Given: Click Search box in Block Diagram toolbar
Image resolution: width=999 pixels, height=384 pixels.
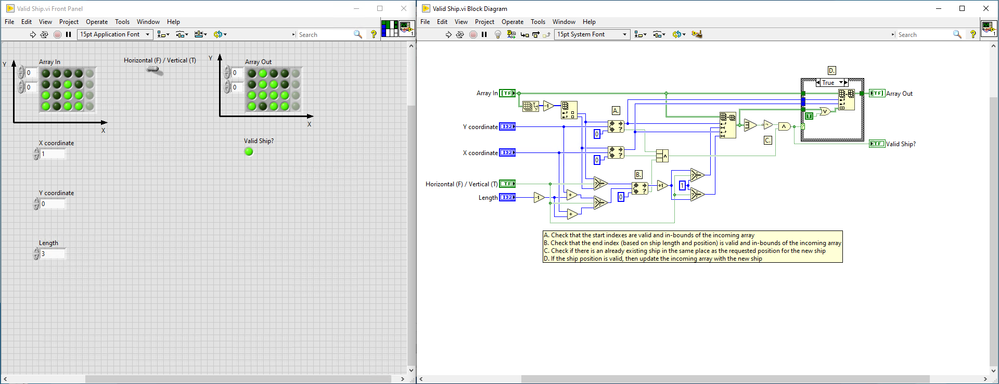Looking at the screenshot, I should (924, 34).
